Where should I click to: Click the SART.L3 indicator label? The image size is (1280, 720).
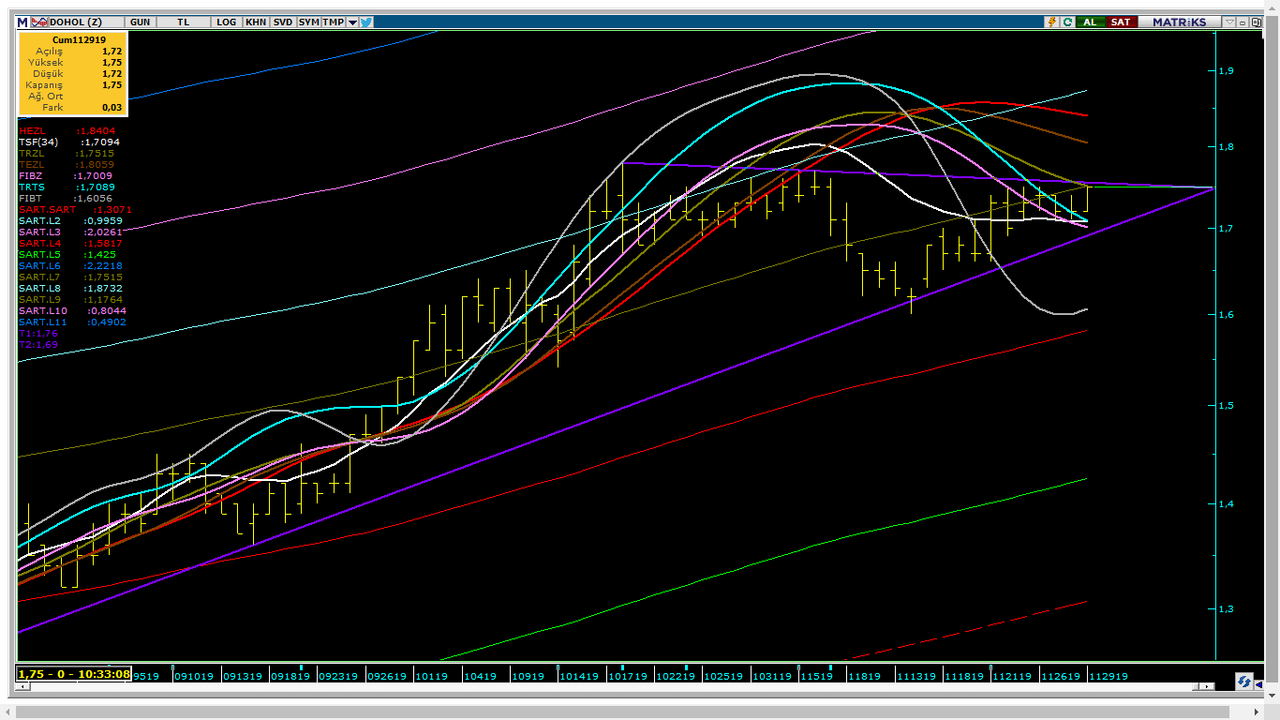click(x=40, y=232)
